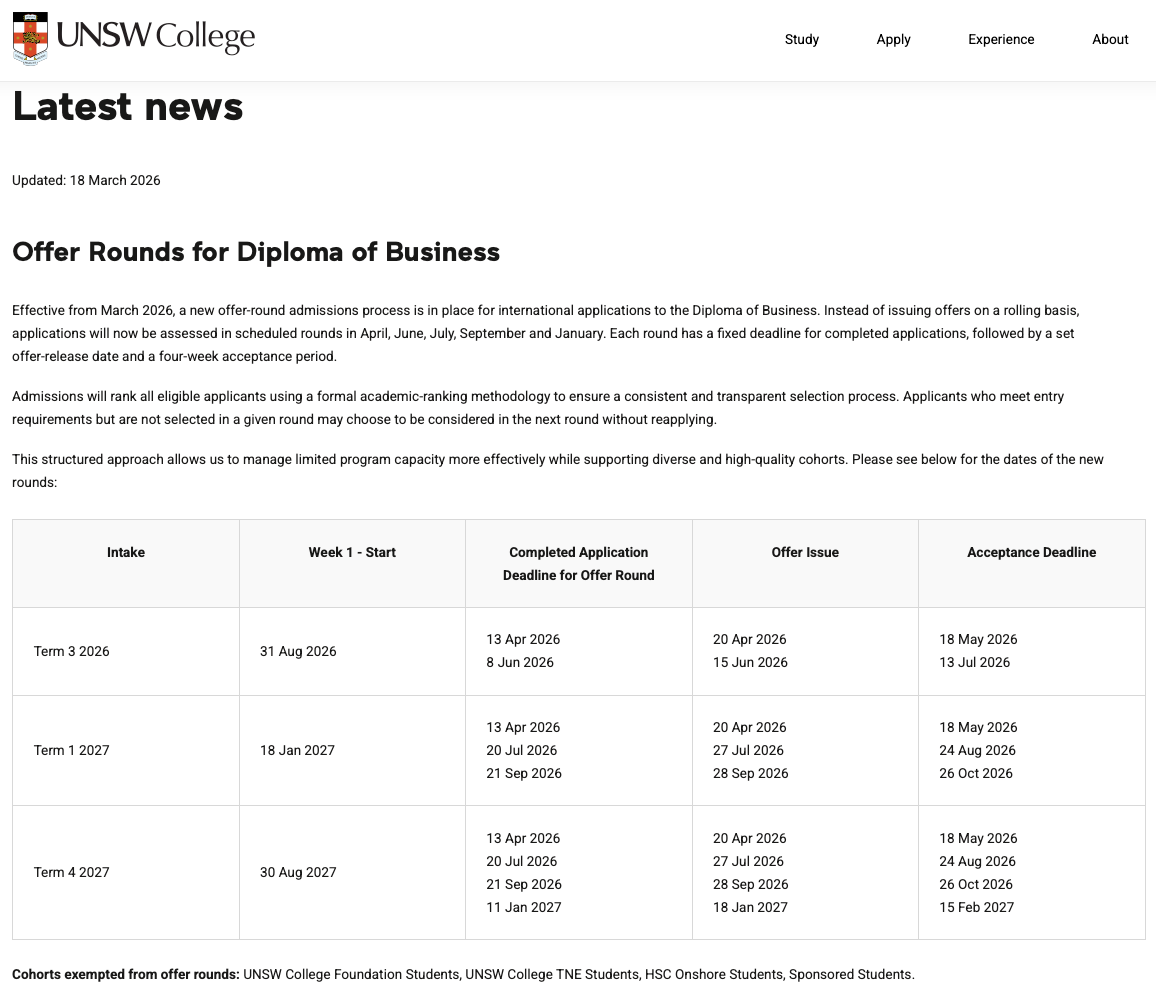Click the 31 Aug 2026 start date
Image resolution: width=1156 pixels, height=987 pixels.
(x=298, y=651)
